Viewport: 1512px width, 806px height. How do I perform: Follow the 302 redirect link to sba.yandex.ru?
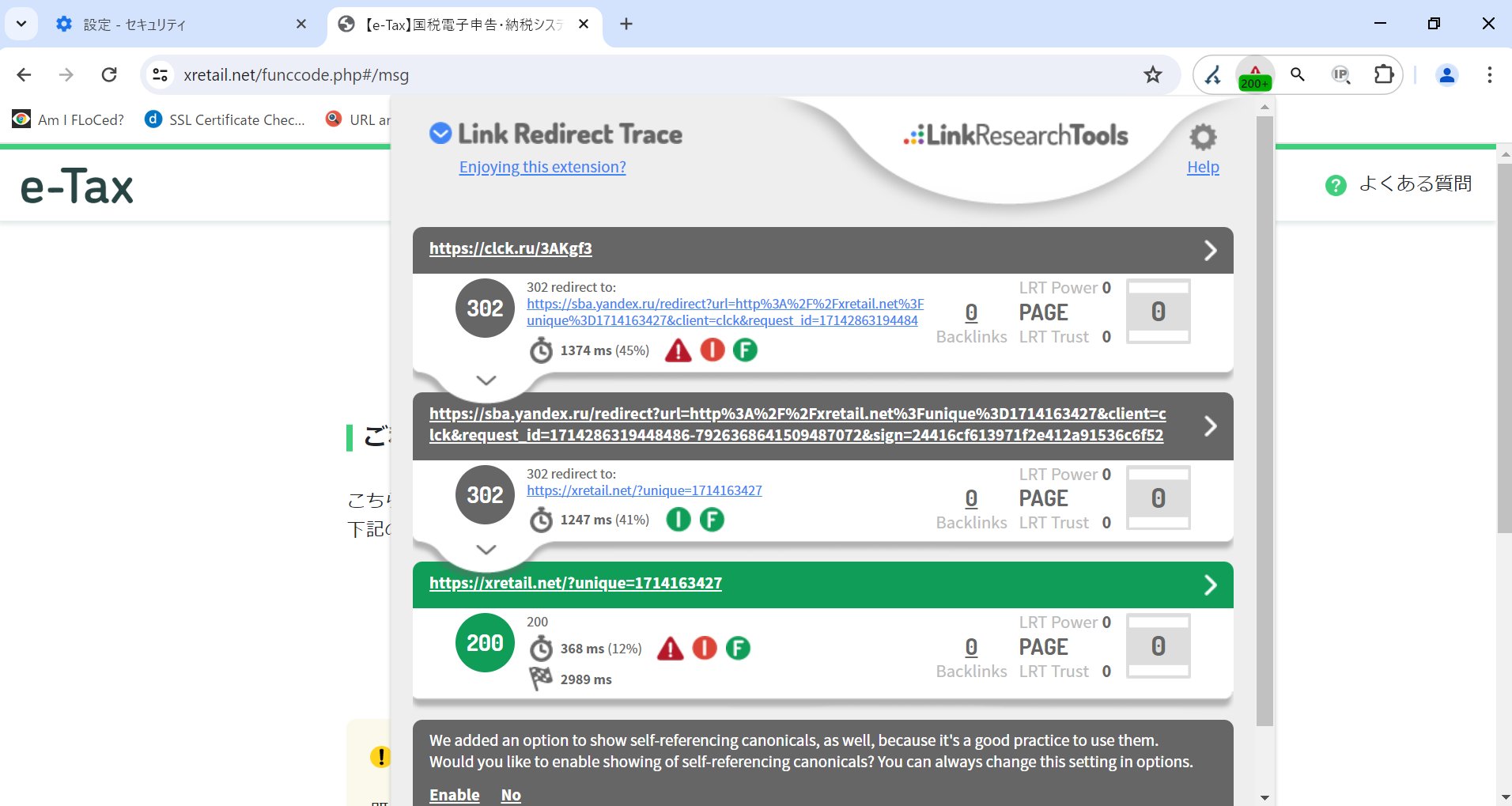coord(725,312)
